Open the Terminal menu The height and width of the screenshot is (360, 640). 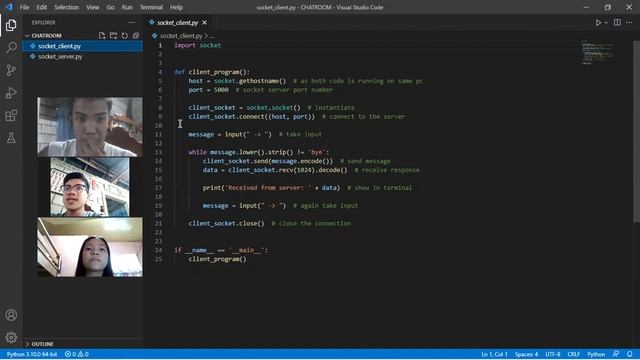(151, 7)
